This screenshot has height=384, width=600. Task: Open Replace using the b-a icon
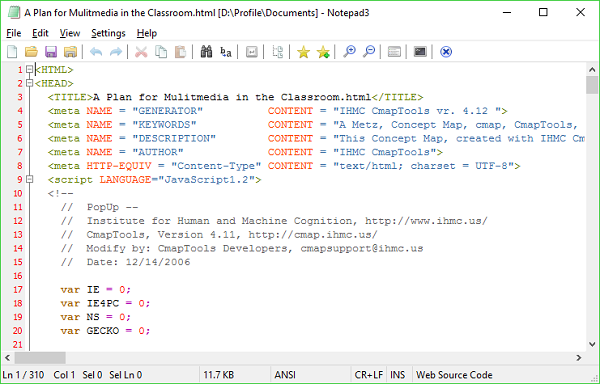226,52
